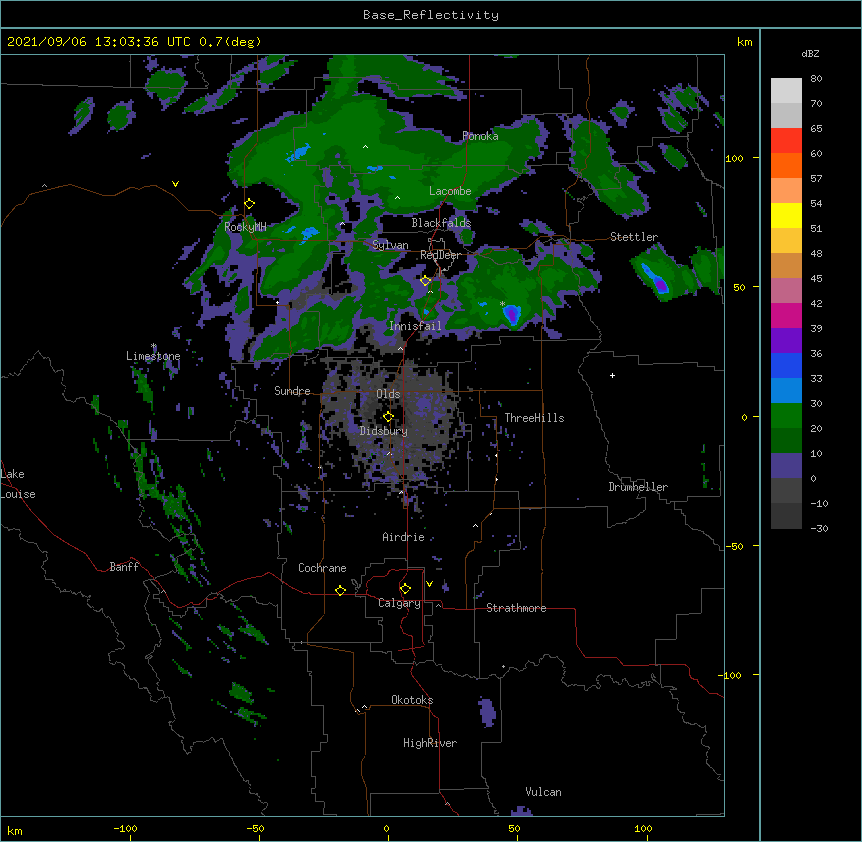Click the -50 tick on the right axis

(x=734, y=546)
